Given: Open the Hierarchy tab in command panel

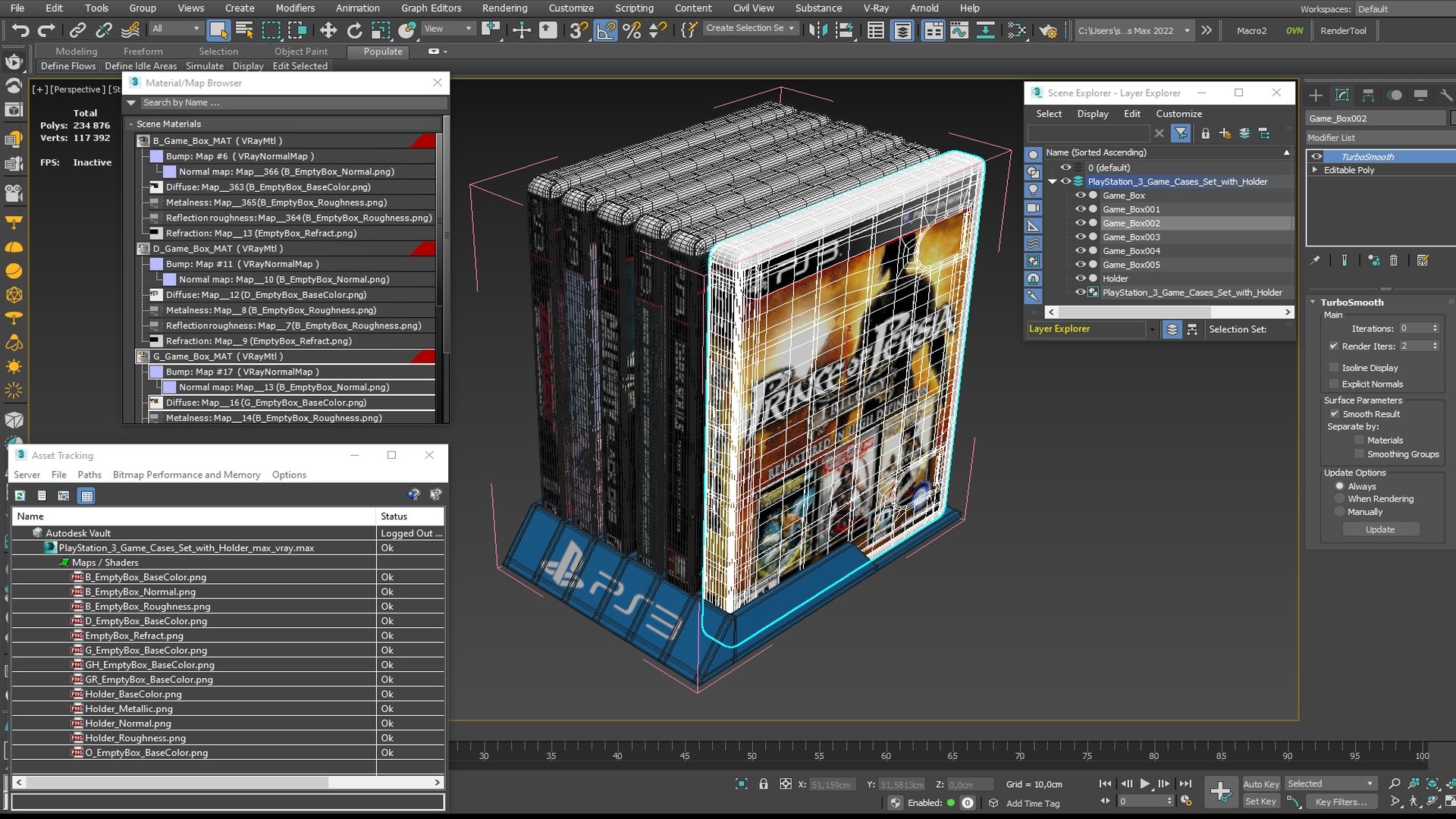Looking at the screenshot, I should 1368,95.
